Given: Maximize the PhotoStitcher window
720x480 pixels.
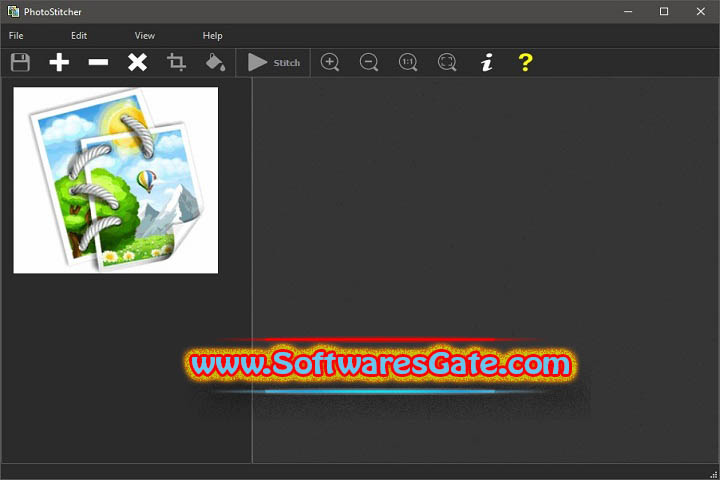Looking at the screenshot, I should coord(664,11).
